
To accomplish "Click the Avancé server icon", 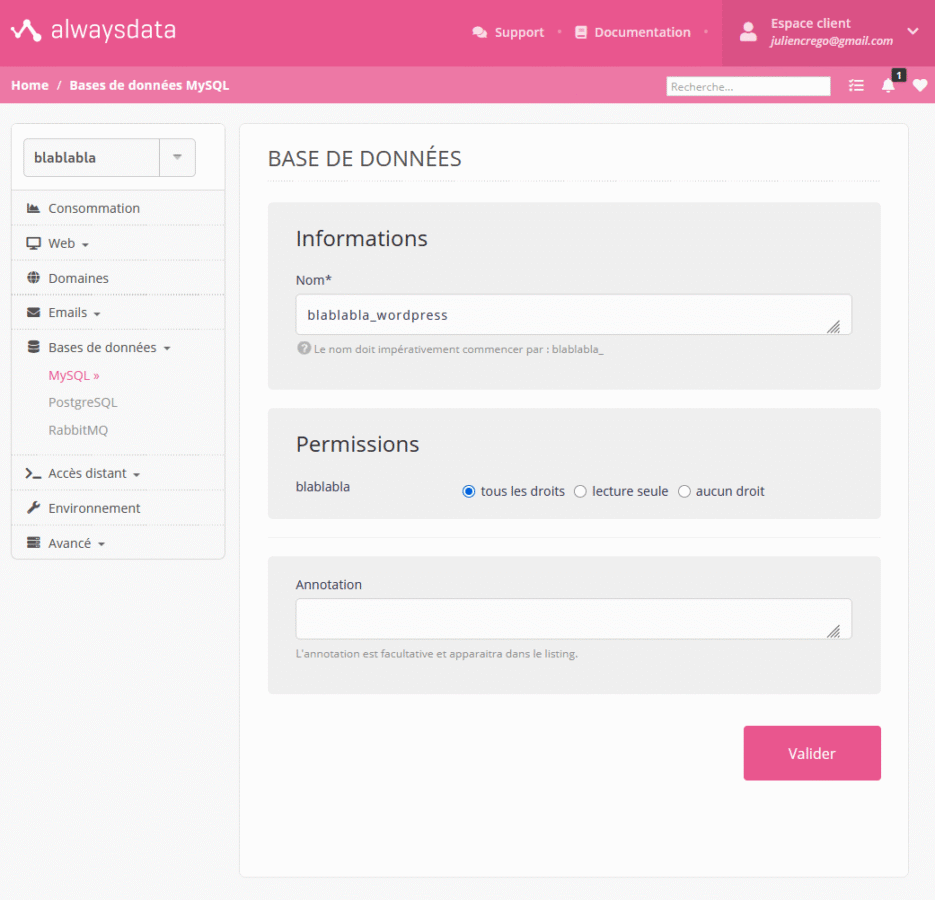I will [x=33, y=543].
